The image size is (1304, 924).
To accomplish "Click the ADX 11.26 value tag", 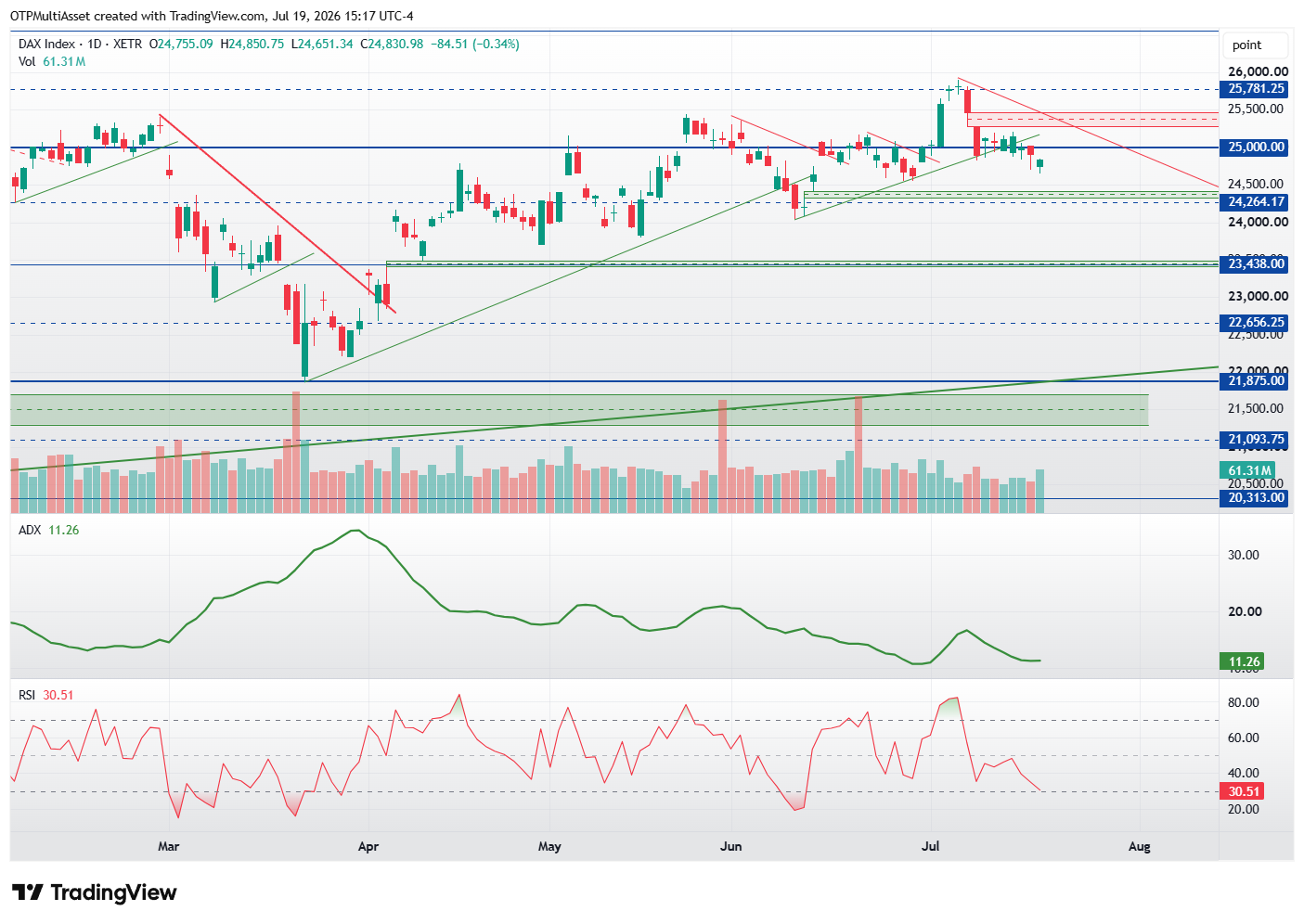I will click(1244, 661).
